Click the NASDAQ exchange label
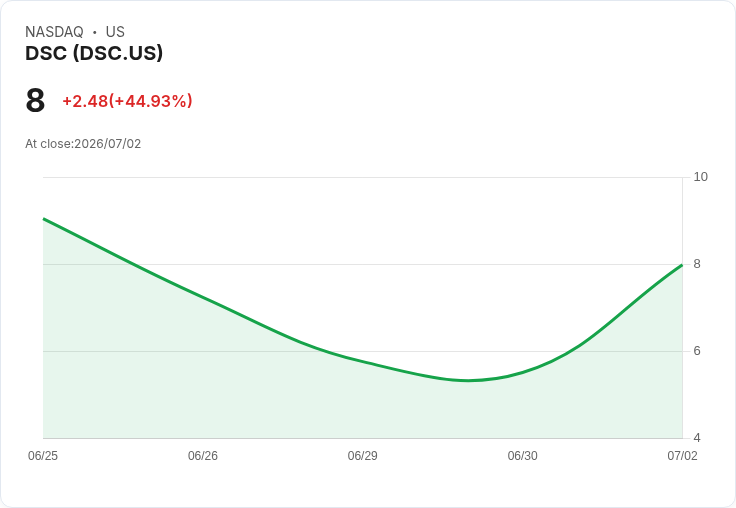Screen dimensions: 736x508 54,32
